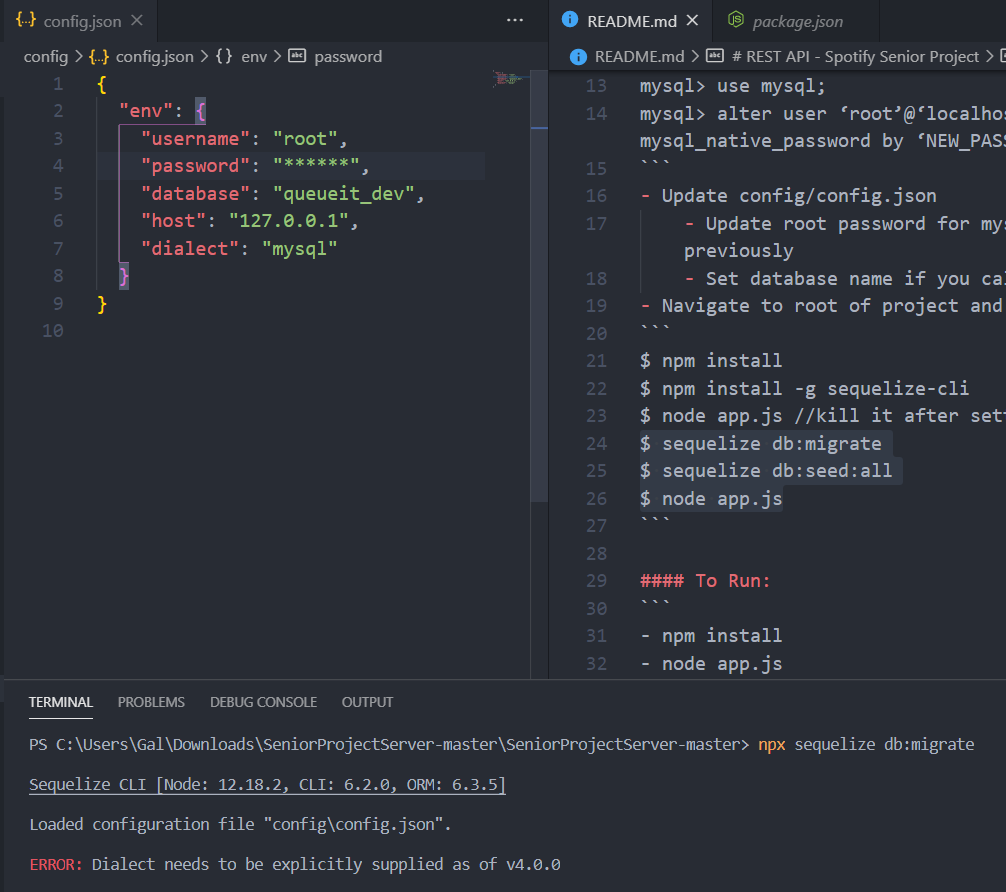
Task: Select the config folder breadcrumb
Action: point(46,56)
